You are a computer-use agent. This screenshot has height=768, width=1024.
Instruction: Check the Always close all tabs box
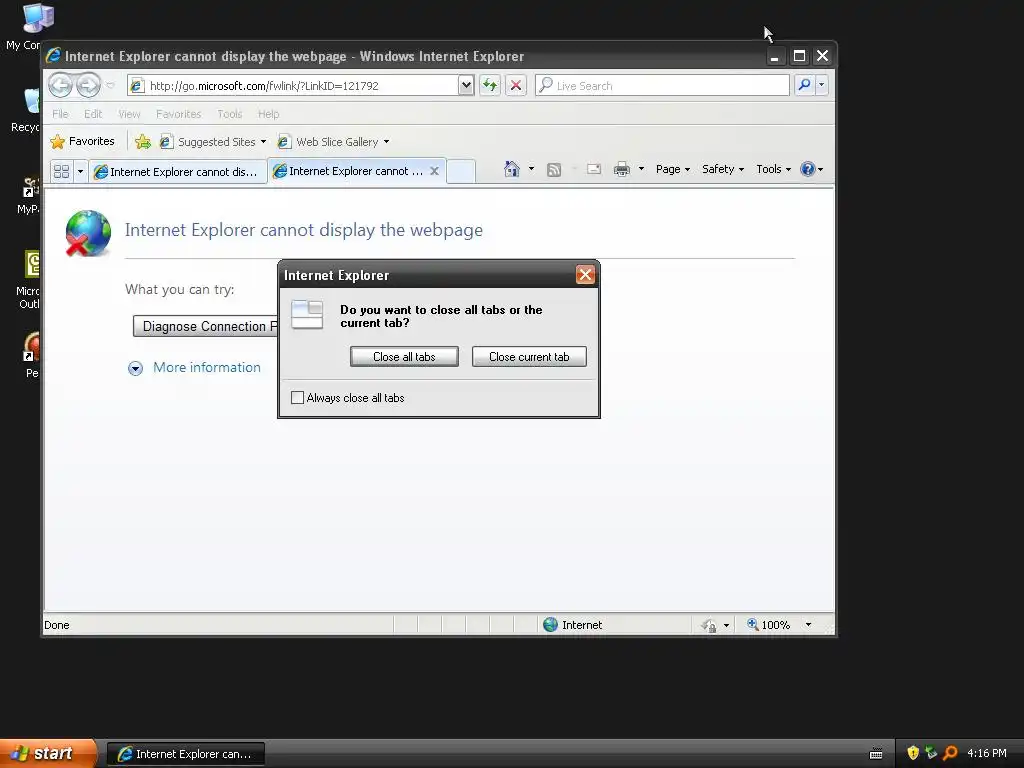tap(297, 398)
